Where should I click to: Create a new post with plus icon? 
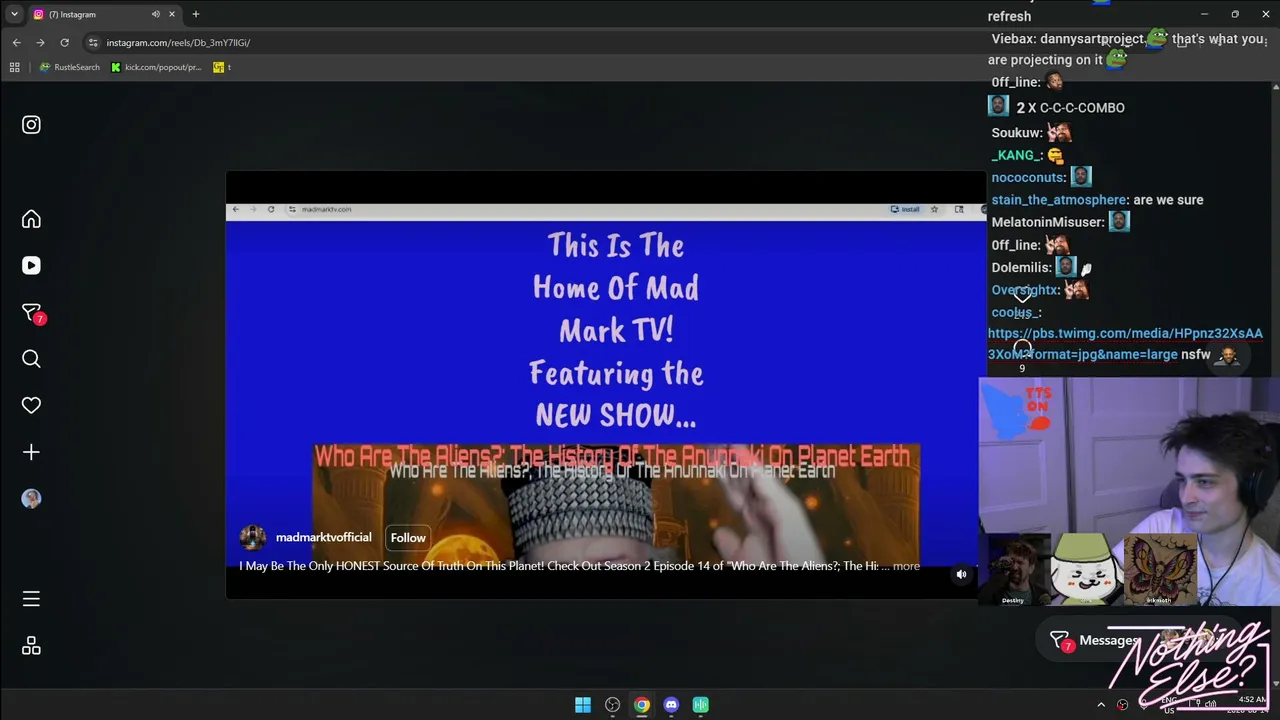click(x=31, y=452)
